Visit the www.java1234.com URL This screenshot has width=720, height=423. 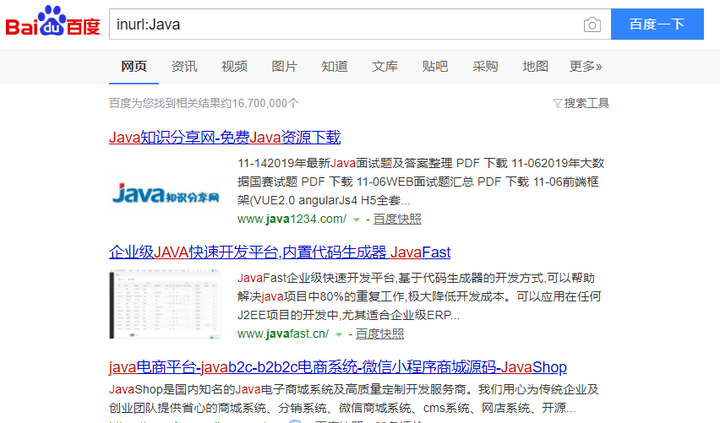[292, 219]
